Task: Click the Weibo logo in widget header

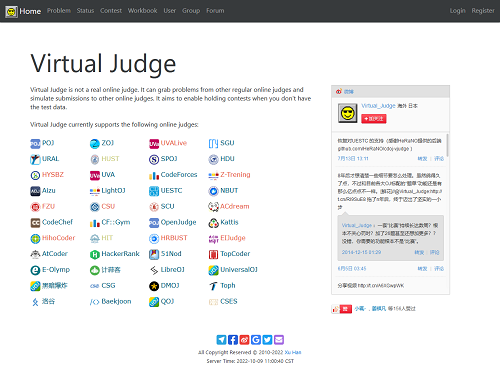Action: 339,91
